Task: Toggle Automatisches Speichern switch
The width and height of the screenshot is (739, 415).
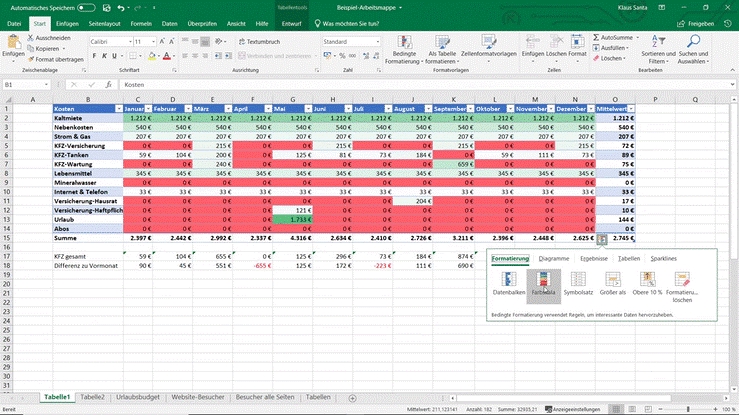Action: [x=86, y=8]
